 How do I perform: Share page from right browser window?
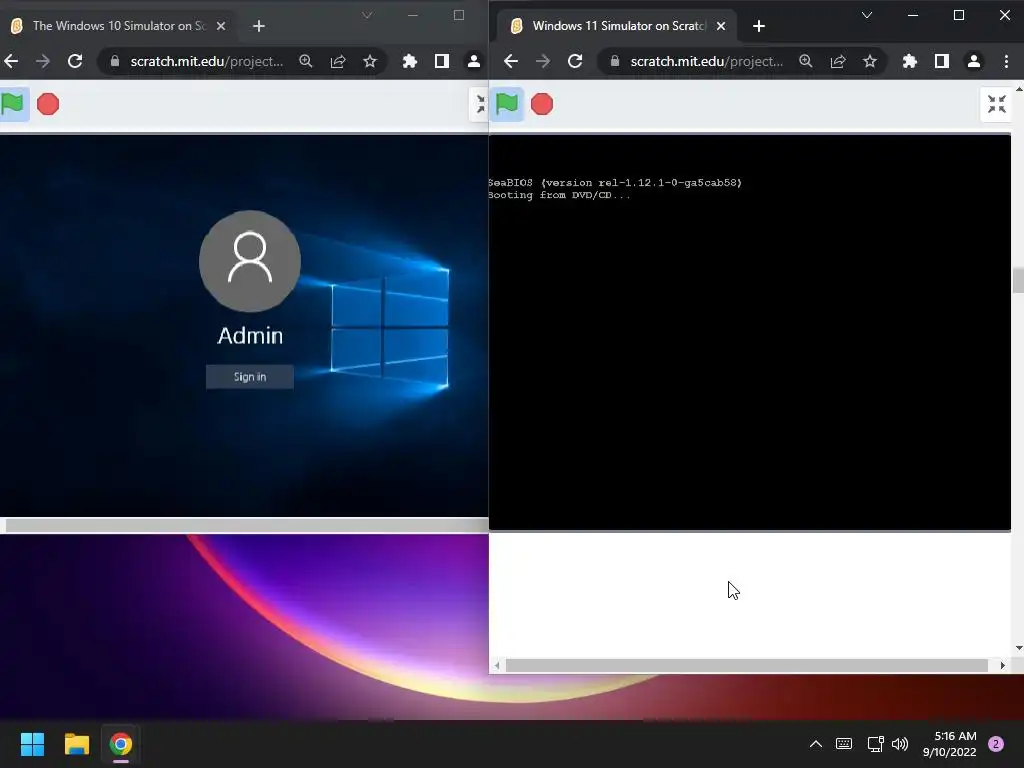tap(838, 61)
